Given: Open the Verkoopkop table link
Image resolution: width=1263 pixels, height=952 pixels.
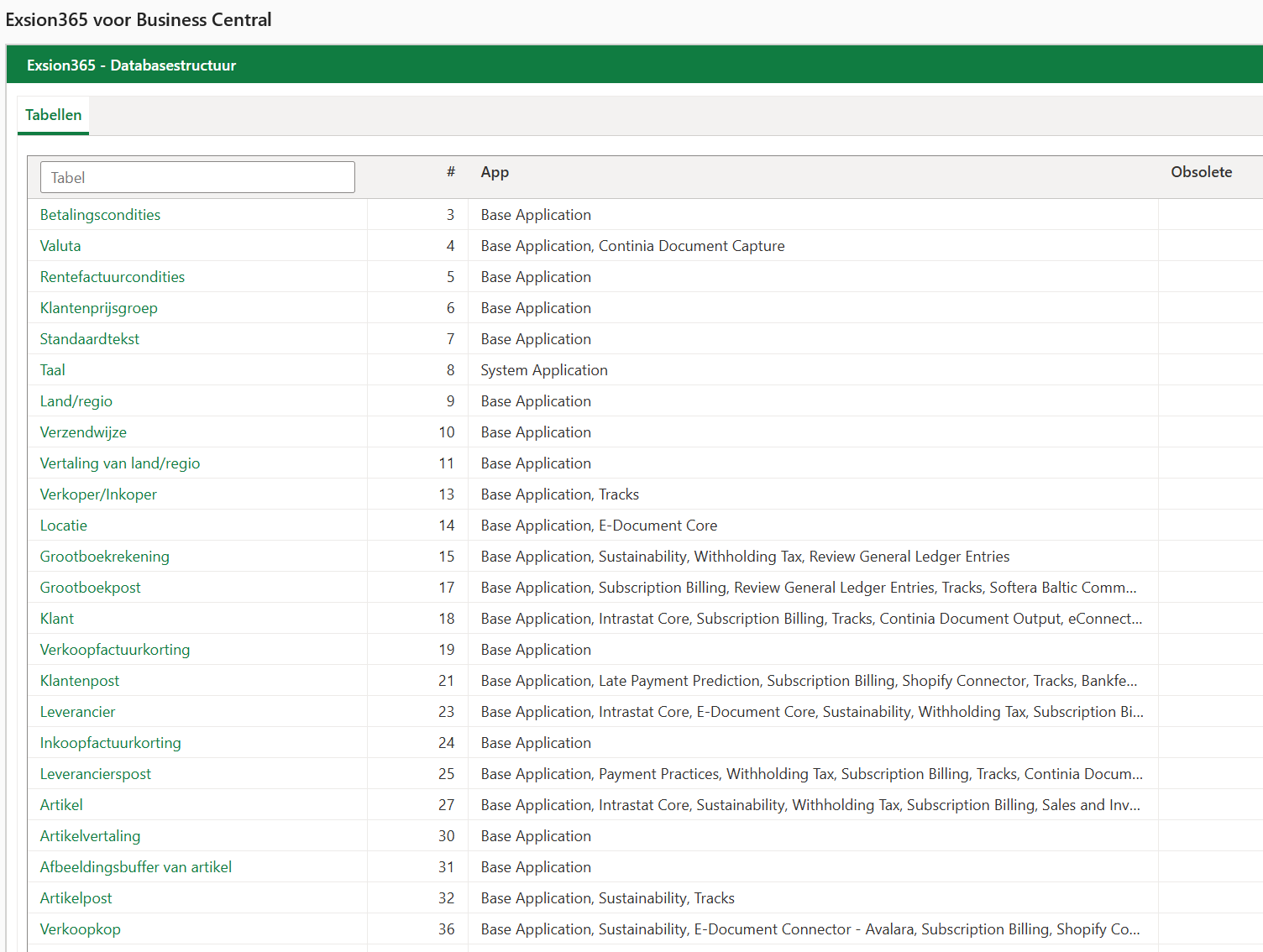Looking at the screenshot, I should coord(81,929).
